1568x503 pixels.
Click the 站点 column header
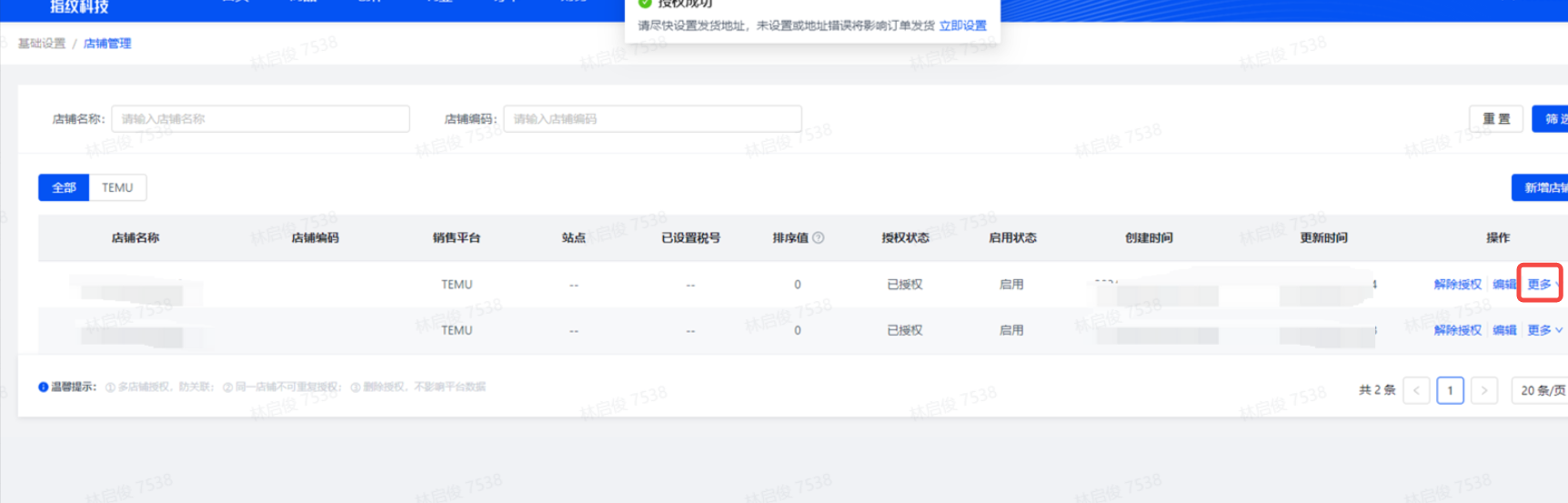tap(573, 237)
